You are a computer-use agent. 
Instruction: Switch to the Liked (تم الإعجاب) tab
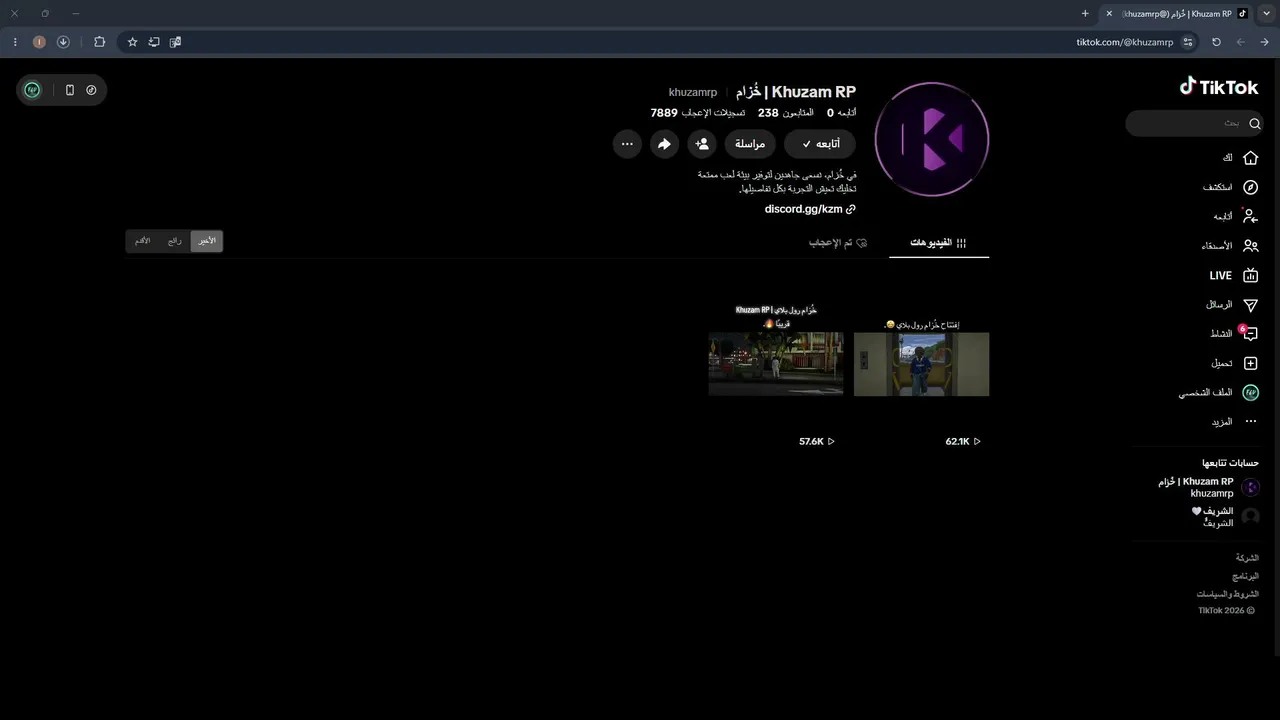(838, 243)
